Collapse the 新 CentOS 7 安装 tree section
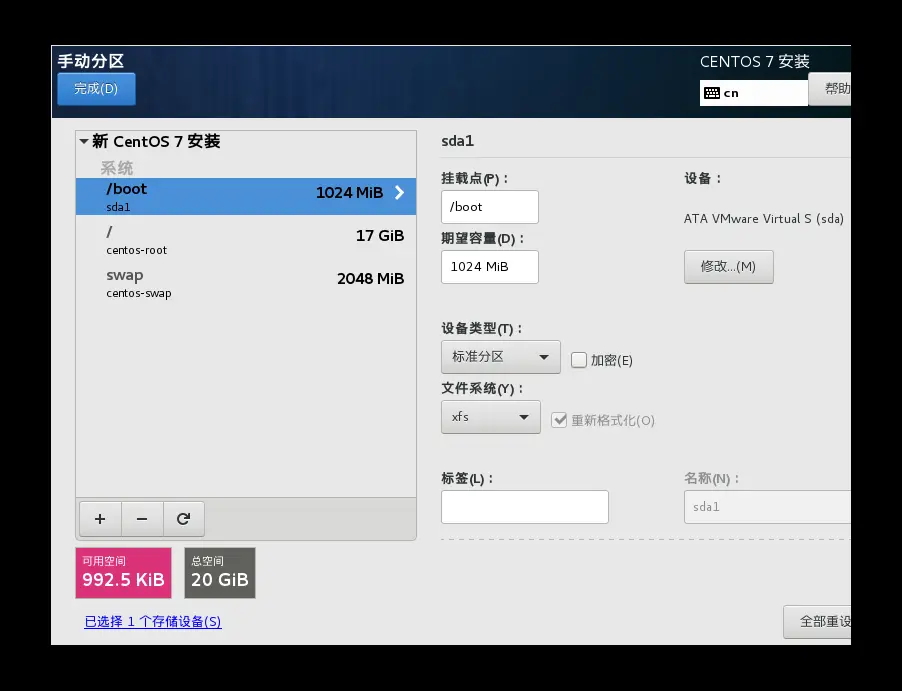The width and height of the screenshot is (902, 691). [x=84, y=141]
